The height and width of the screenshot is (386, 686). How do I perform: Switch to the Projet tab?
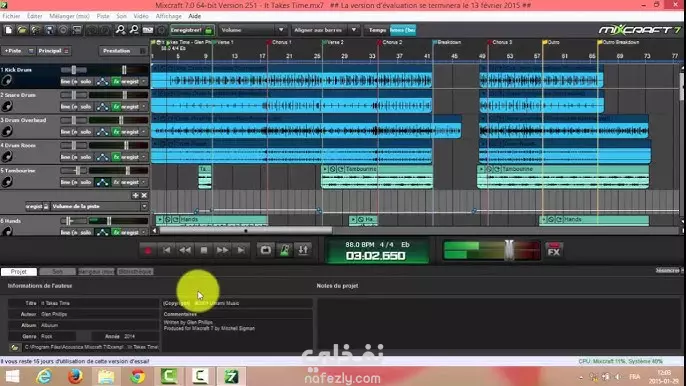[19, 272]
